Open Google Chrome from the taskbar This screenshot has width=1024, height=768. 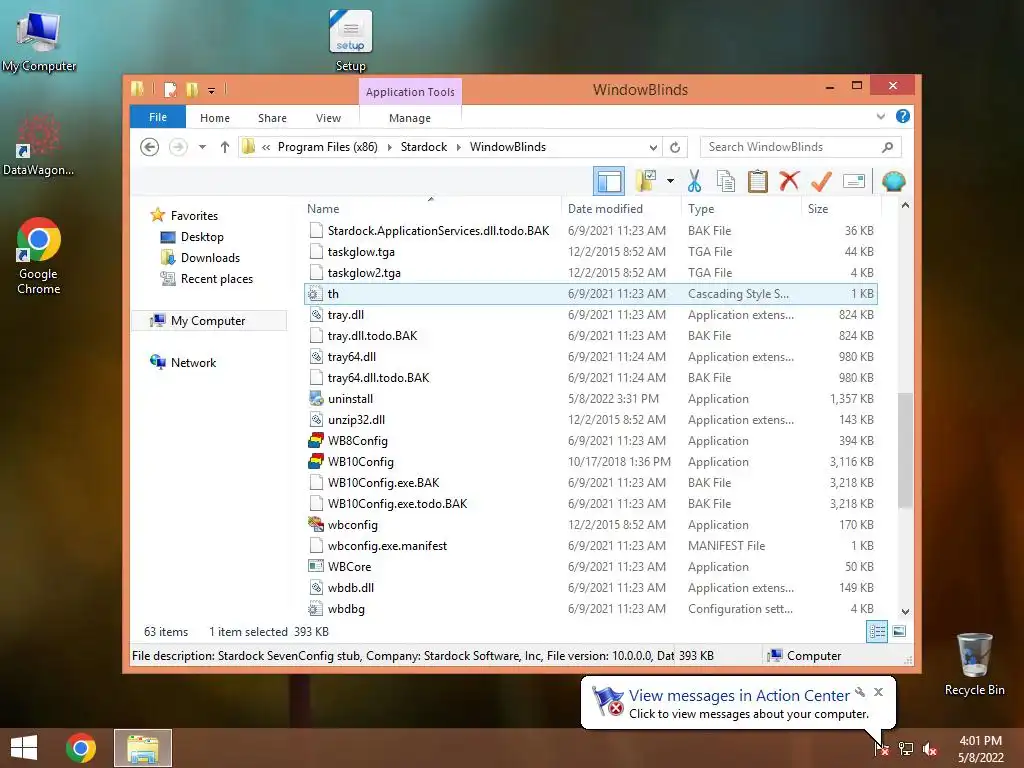(81, 748)
